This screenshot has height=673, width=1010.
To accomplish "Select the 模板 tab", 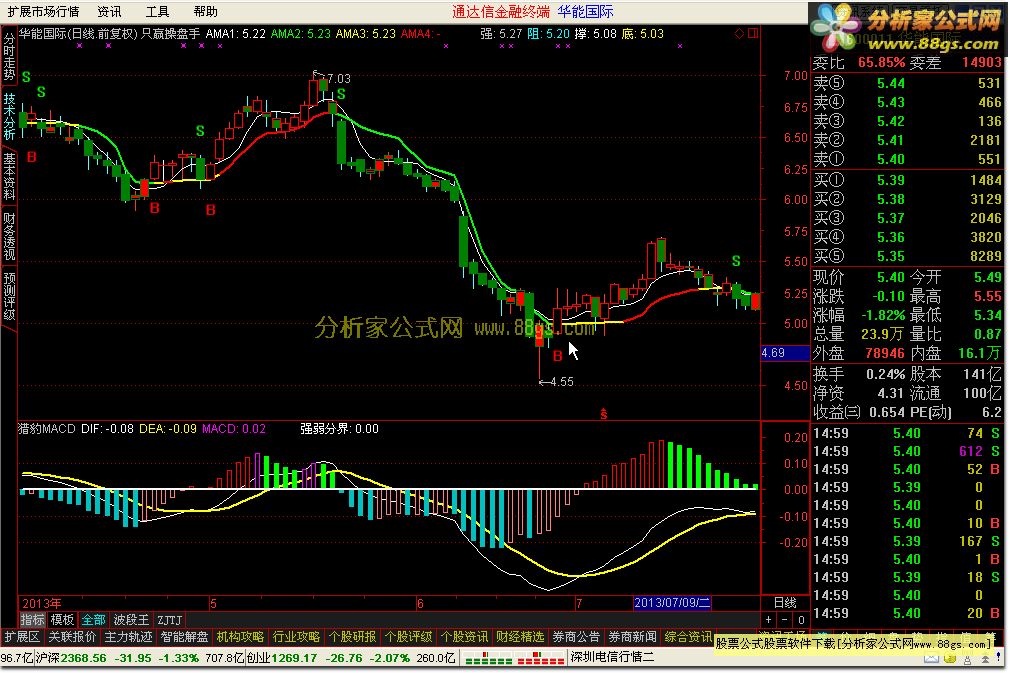I will 62,620.
